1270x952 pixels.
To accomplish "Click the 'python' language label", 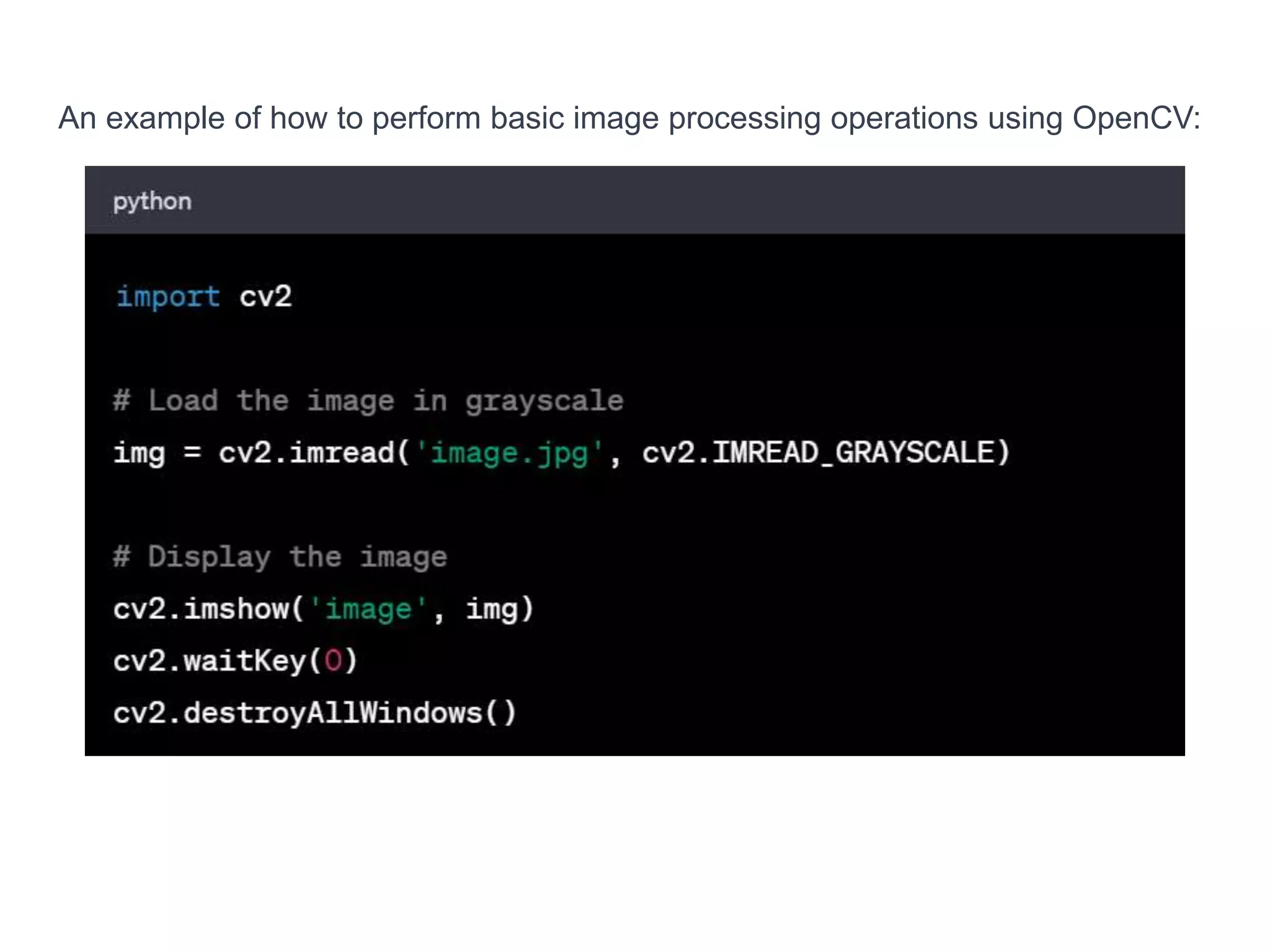I will pos(152,202).
